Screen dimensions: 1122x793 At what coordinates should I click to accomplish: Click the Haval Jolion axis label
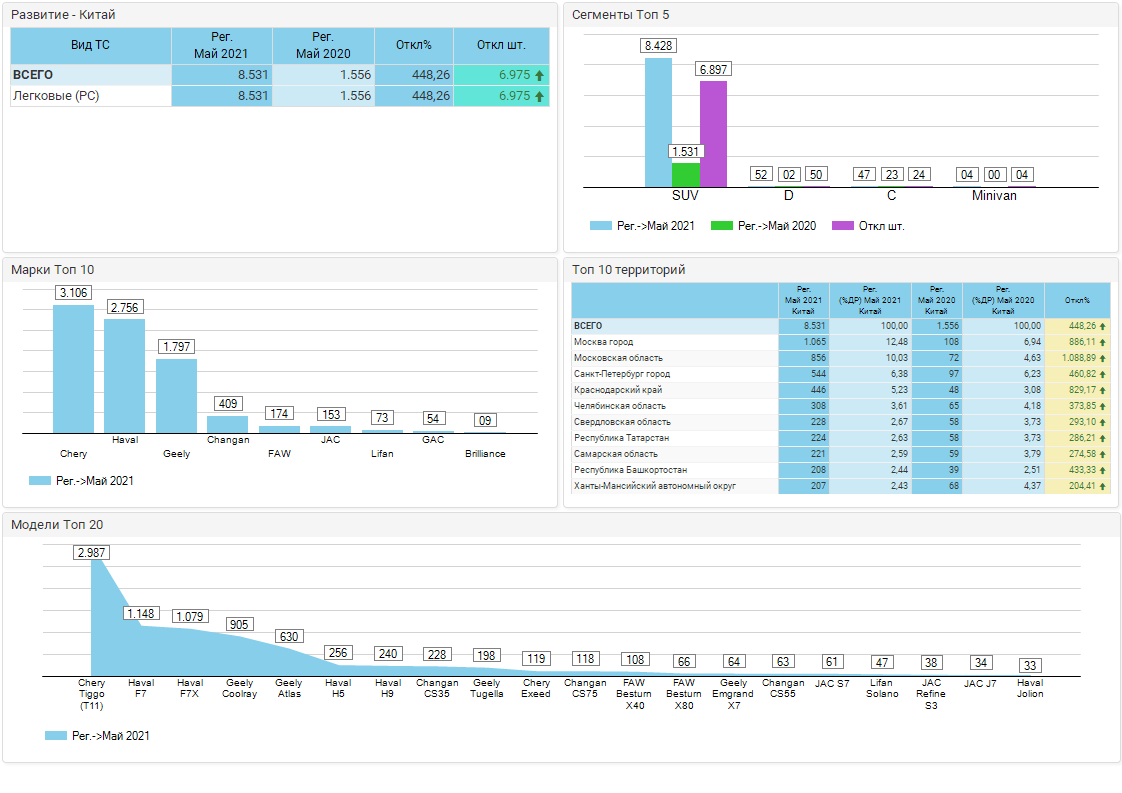tap(1030, 689)
